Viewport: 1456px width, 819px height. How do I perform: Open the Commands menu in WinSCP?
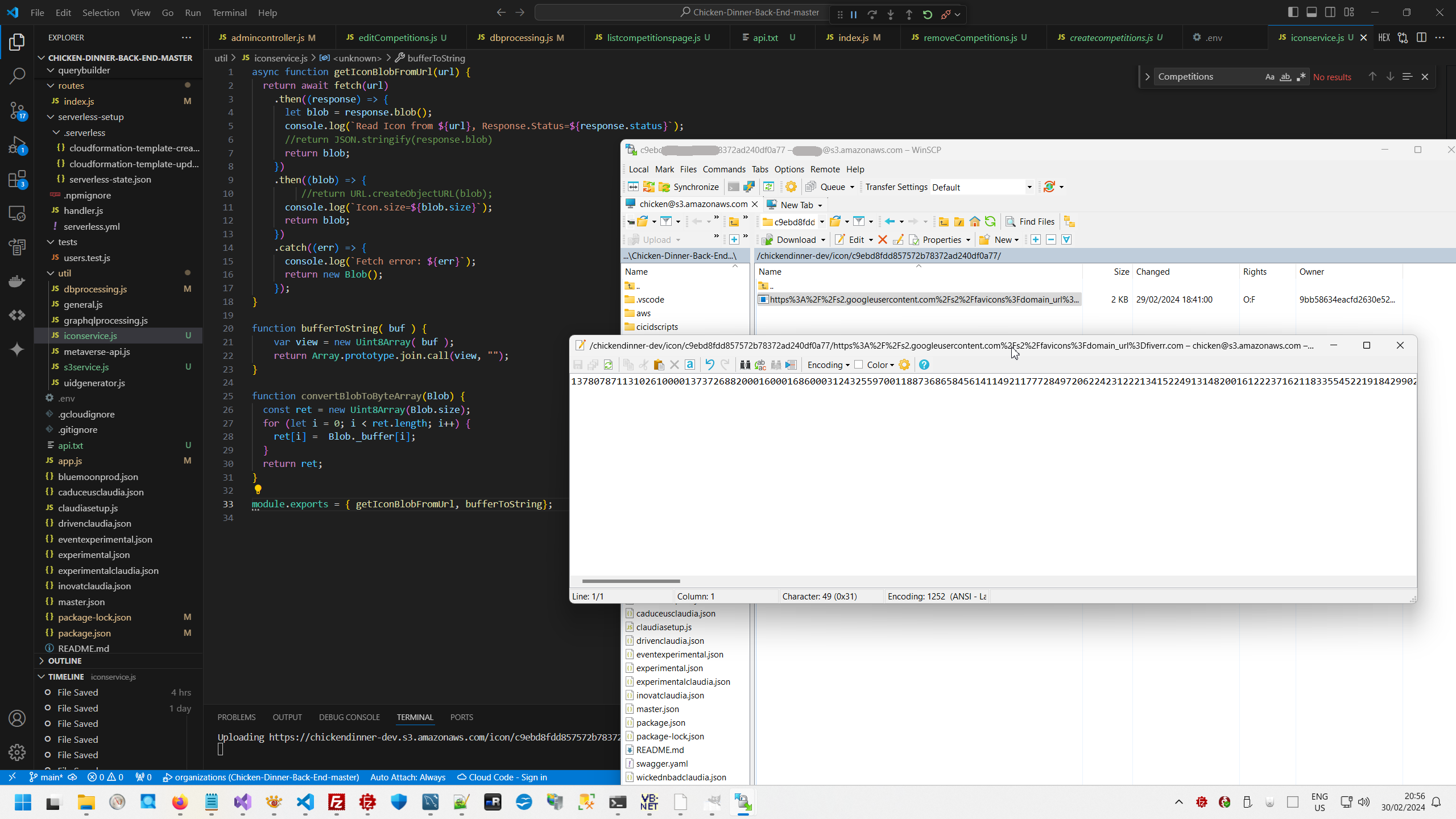pos(723,169)
